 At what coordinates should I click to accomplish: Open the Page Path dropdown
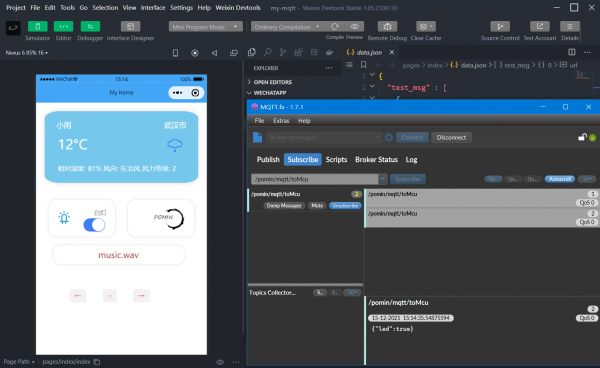(19, 361)
